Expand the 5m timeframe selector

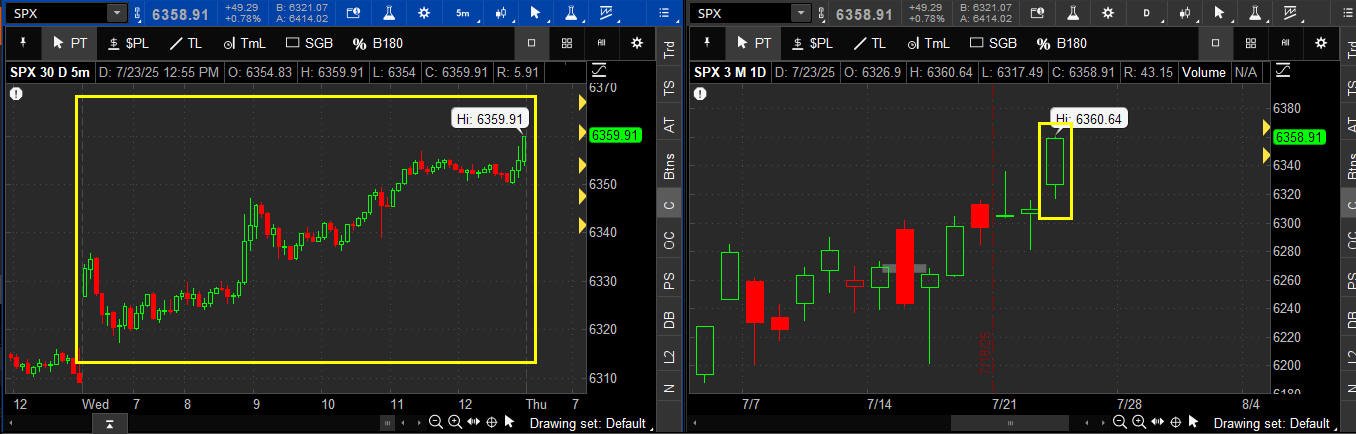pos(462,13)
